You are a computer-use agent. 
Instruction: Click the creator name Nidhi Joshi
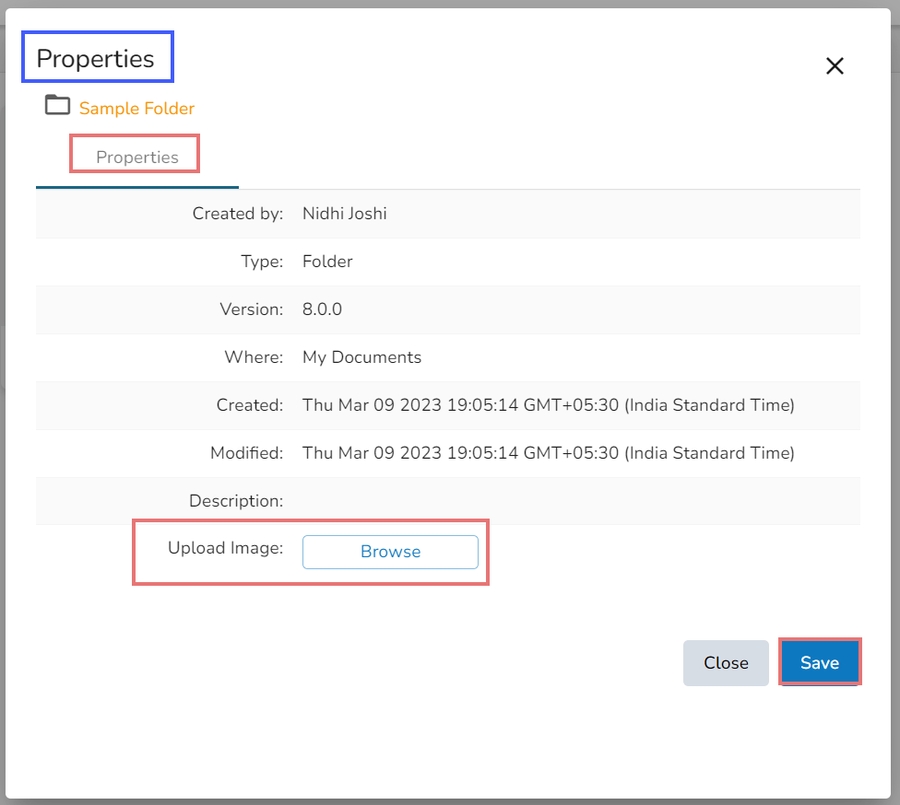pyautogui.click(x=344, y=213)
